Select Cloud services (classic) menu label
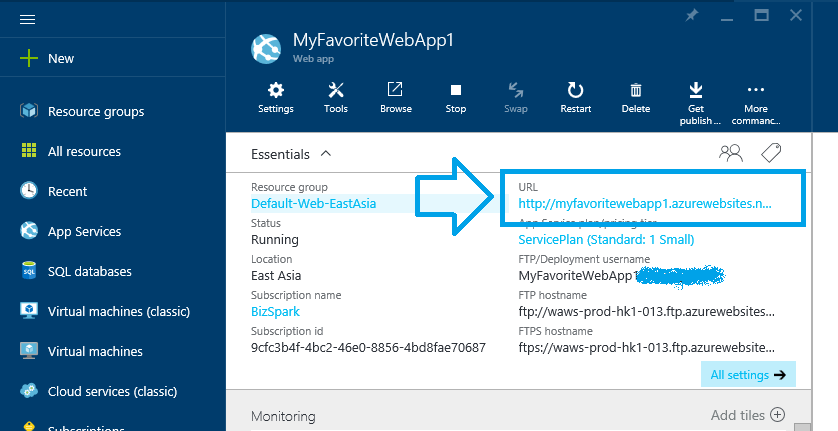 tap(112, 391)
